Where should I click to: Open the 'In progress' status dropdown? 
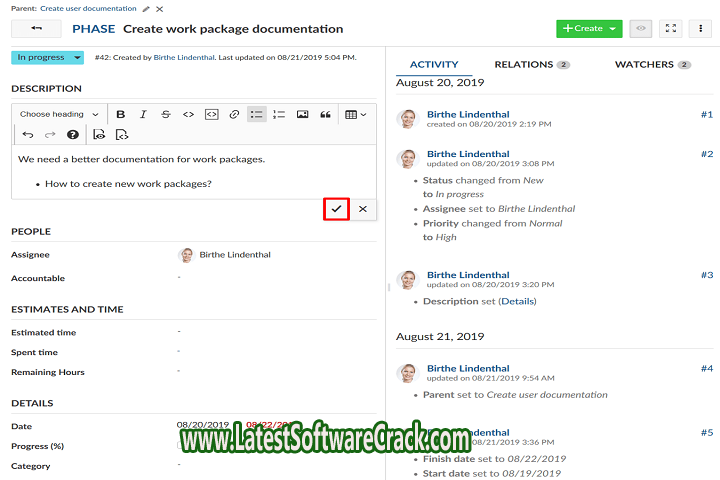point(47,57)
